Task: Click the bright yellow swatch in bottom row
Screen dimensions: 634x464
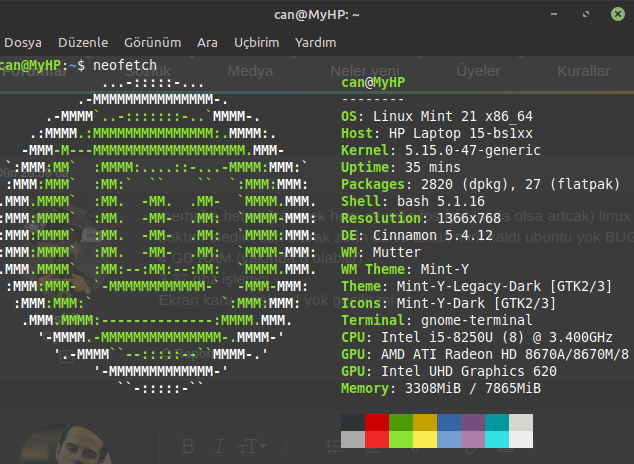Action: (425, 439)
